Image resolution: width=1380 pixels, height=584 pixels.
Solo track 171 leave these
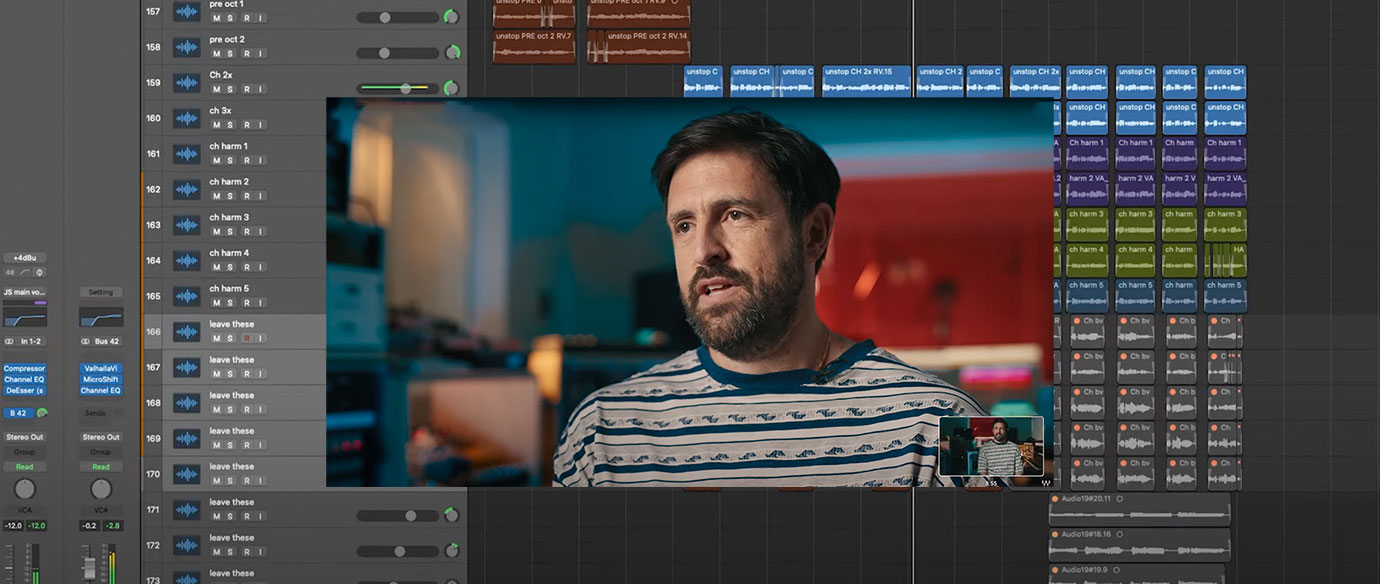point(231,516)
